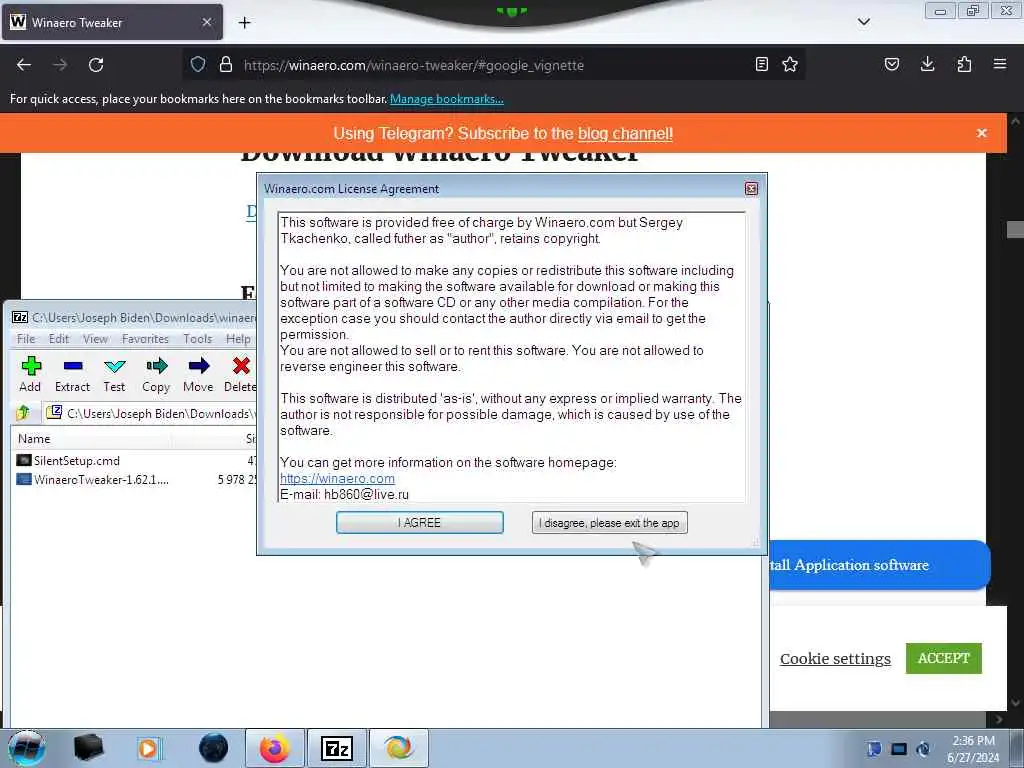Click the black box taskbar icon
Image resolution: width=1024 pixels, height=768 pixels.
point(88,748)
